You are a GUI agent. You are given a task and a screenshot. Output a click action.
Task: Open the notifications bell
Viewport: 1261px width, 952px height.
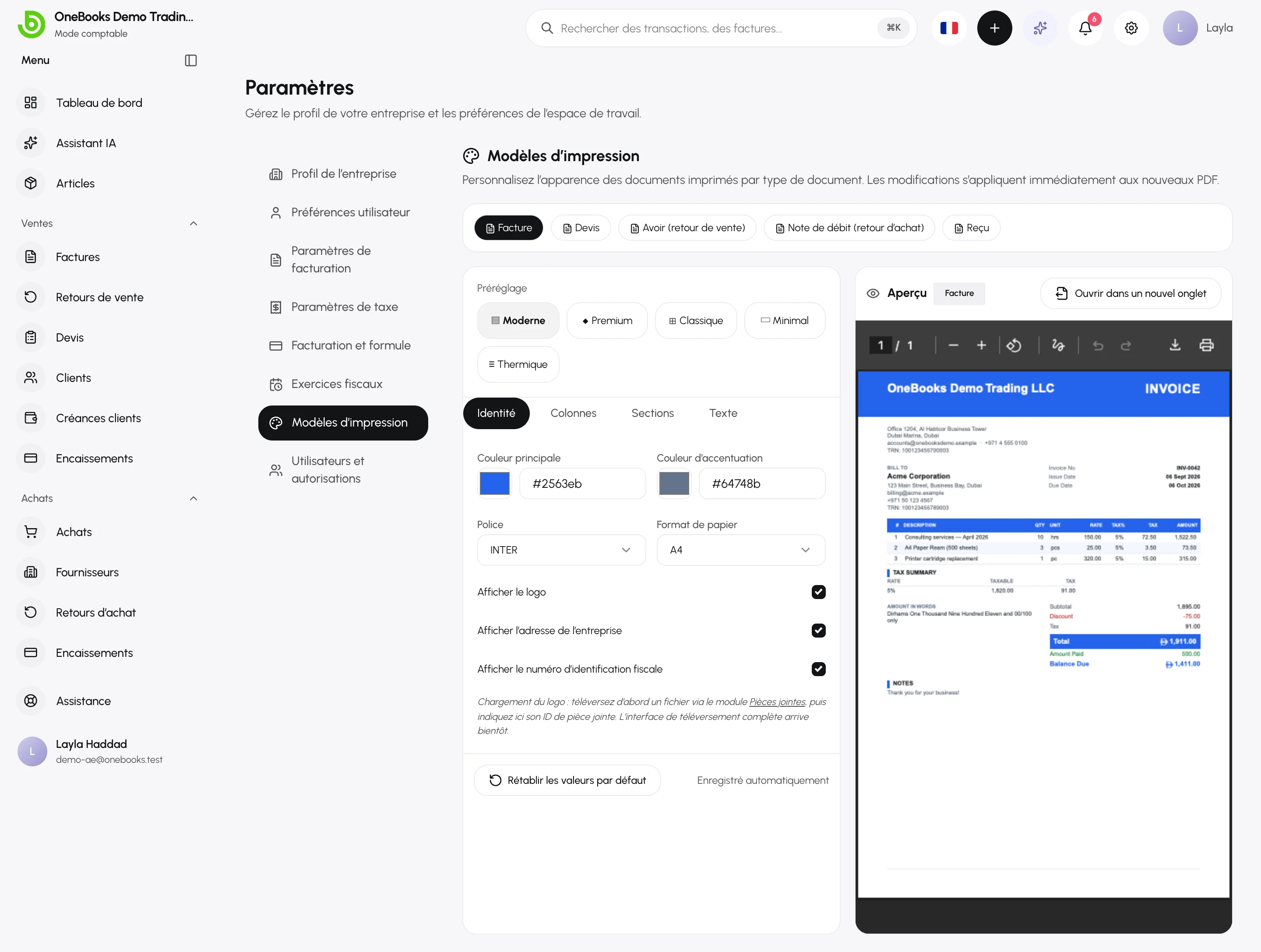point(1085,28)
